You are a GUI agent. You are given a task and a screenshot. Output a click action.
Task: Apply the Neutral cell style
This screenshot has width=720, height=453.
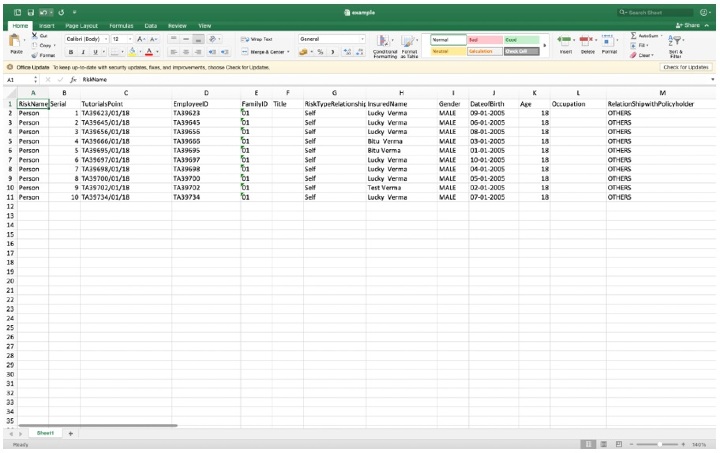[x=448, y=51]
